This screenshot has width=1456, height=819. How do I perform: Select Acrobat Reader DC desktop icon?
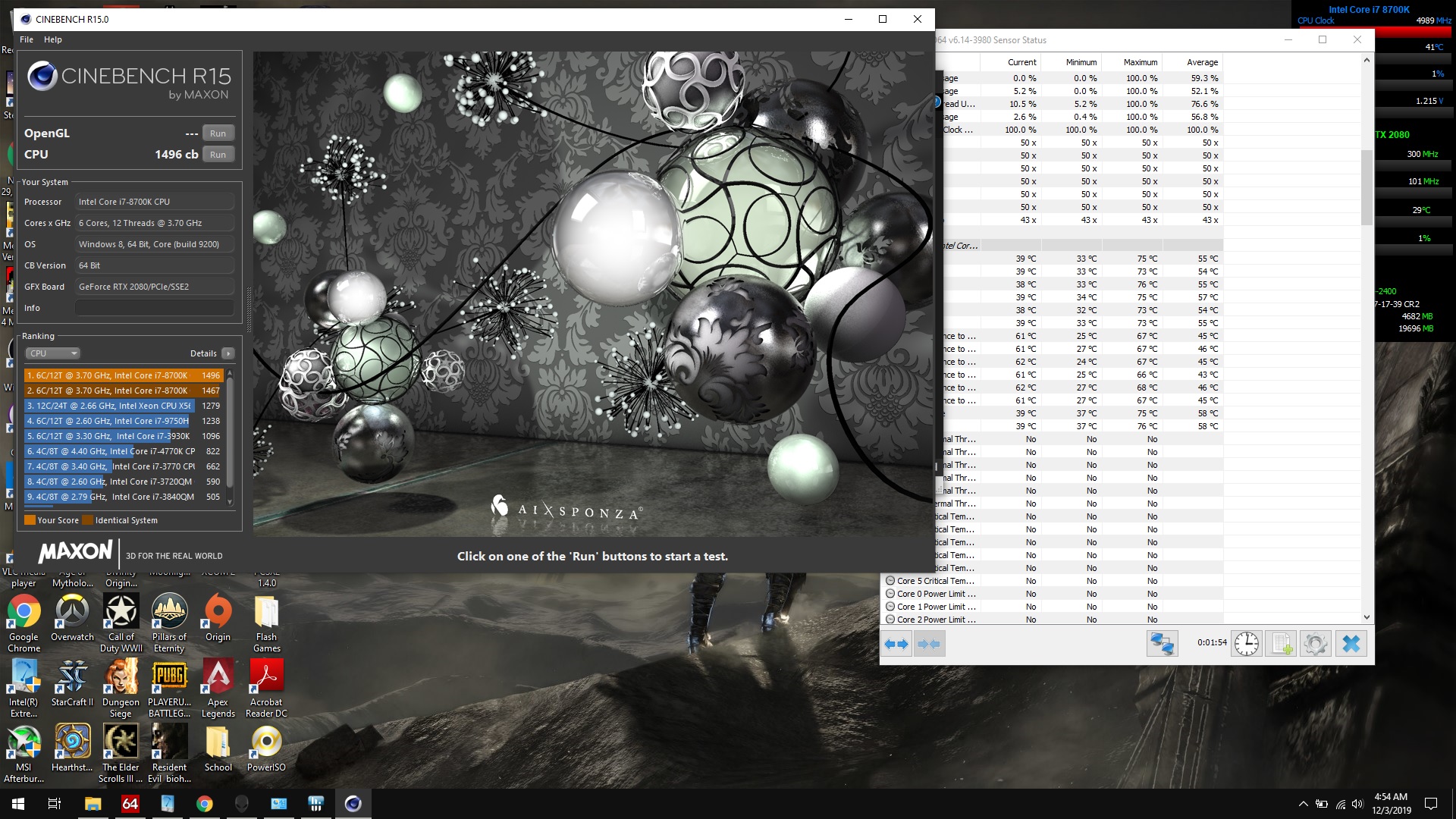coord(267,688)
